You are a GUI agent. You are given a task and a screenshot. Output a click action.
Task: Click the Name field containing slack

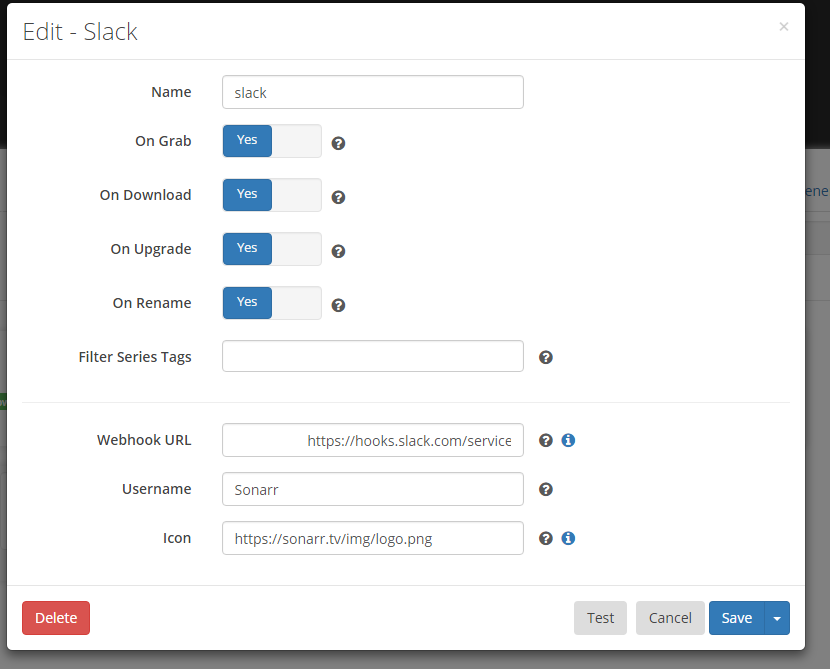click(372, 92)
